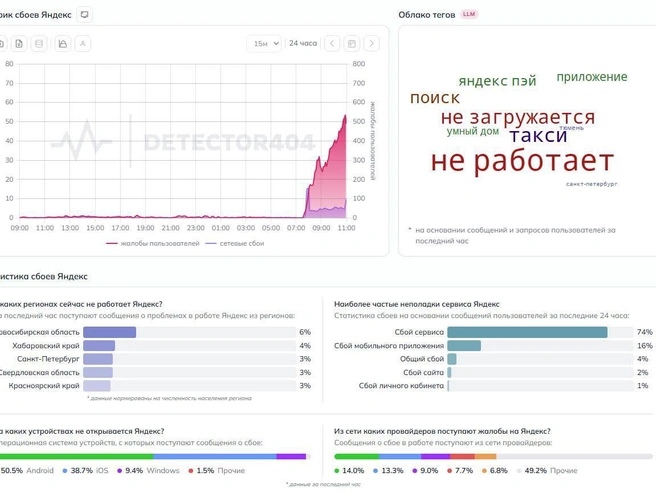Click the 09:00 right-side time axis label

[x=321, y=228]
